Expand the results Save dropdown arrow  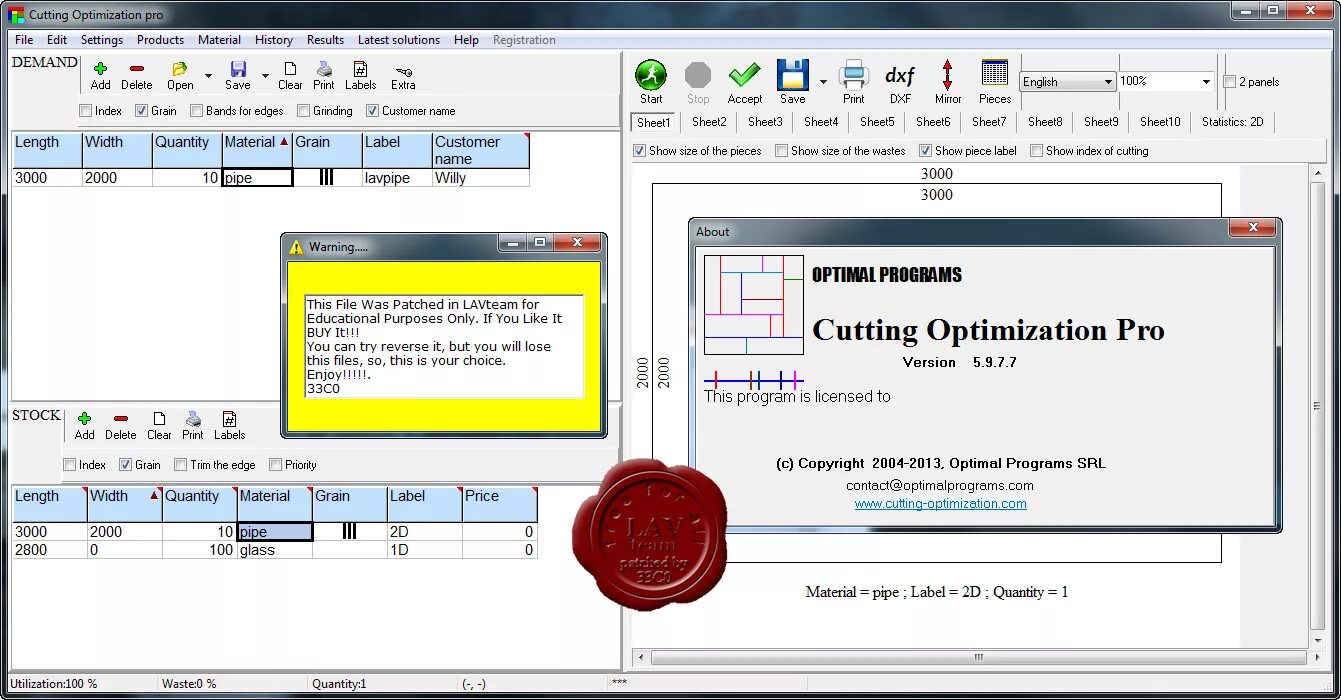pos(823,81)
